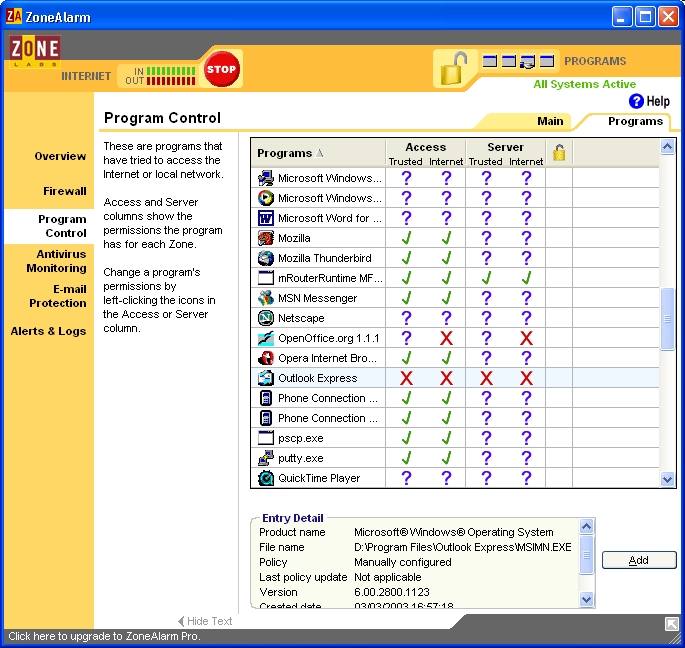
Task: Click the Mozilla program icon
Action: coord(266,238)
